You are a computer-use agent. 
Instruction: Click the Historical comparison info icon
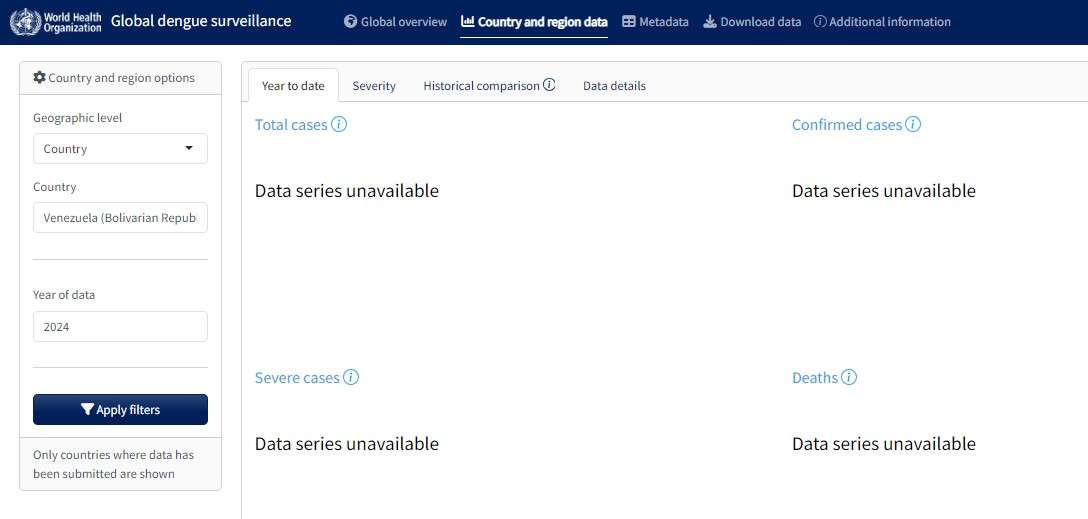(549, 86)
